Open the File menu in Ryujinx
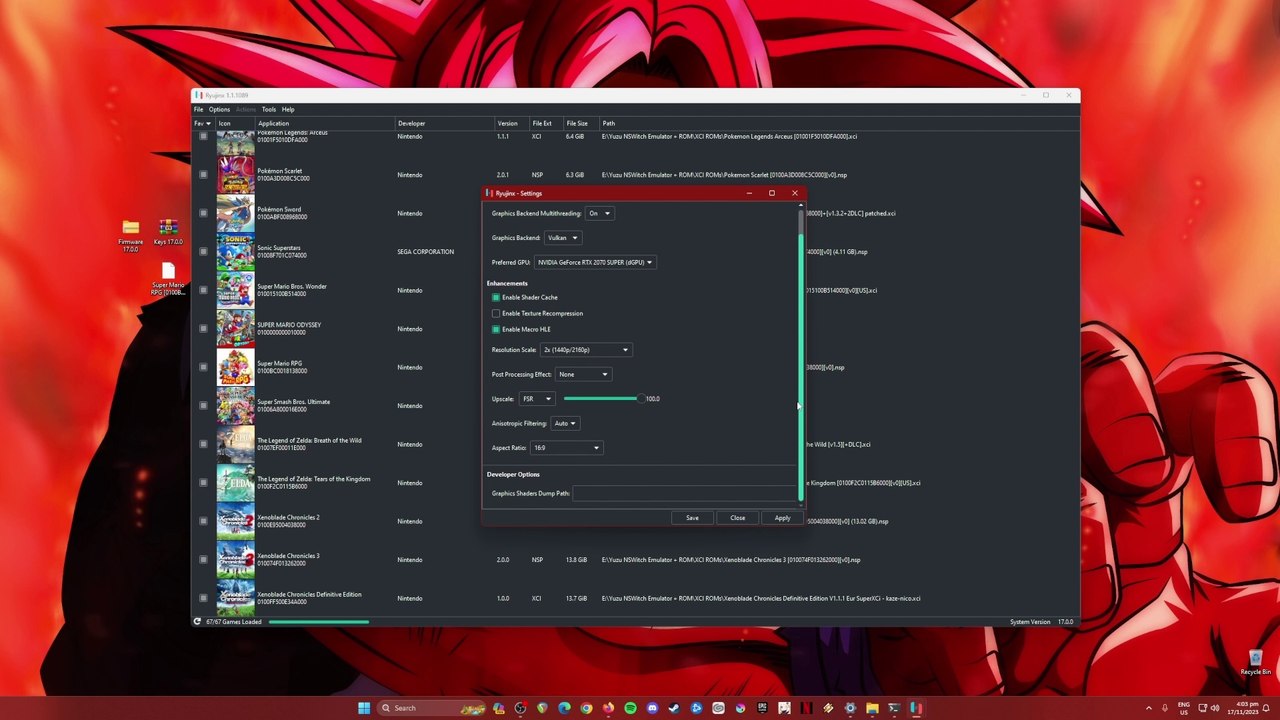This screenshot has height=720, width=1280. pyautogui.click(x=198, y=109)
